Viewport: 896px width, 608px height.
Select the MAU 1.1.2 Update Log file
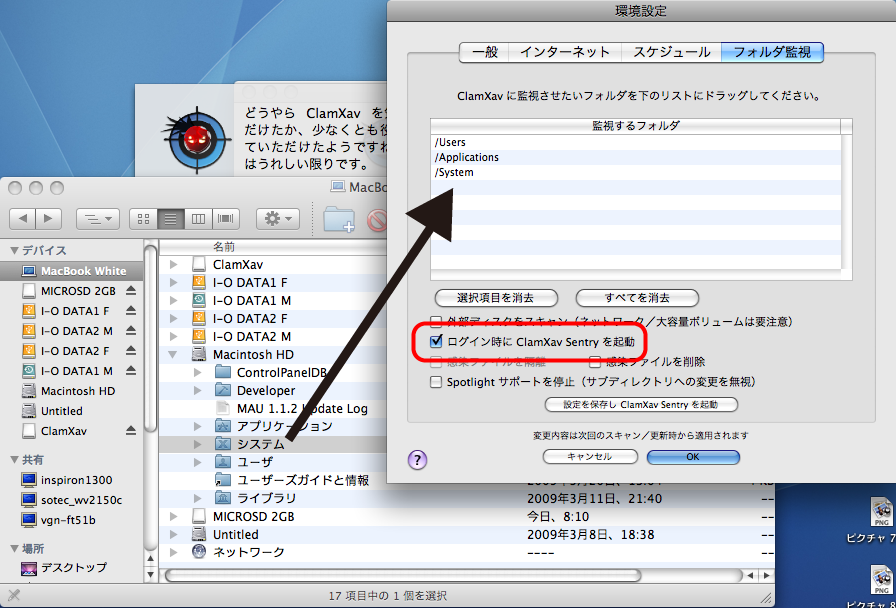(273, 409)
